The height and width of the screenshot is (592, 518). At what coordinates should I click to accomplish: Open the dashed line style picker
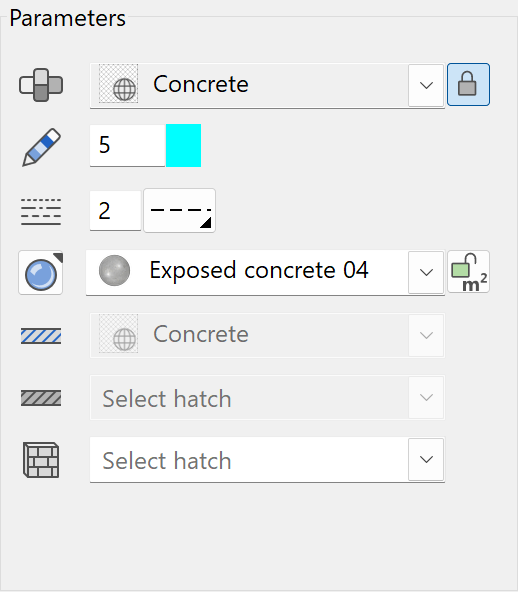coord(179,211)
